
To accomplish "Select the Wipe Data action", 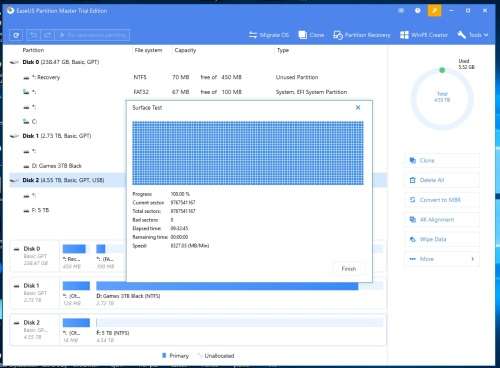I will click(442, 239).
